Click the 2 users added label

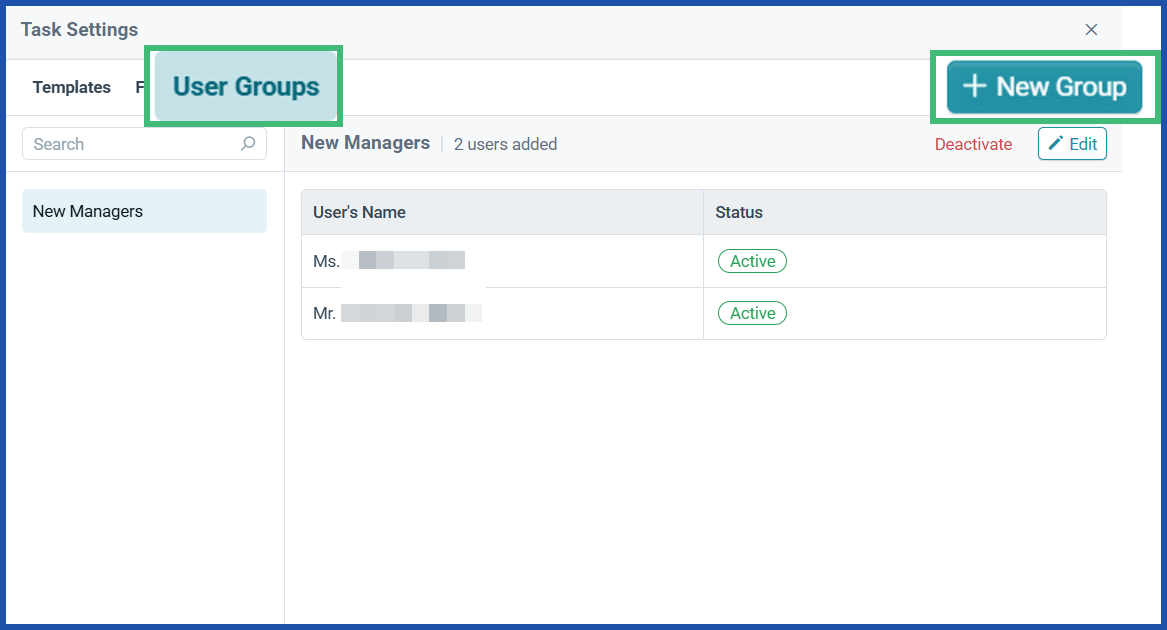505,144
